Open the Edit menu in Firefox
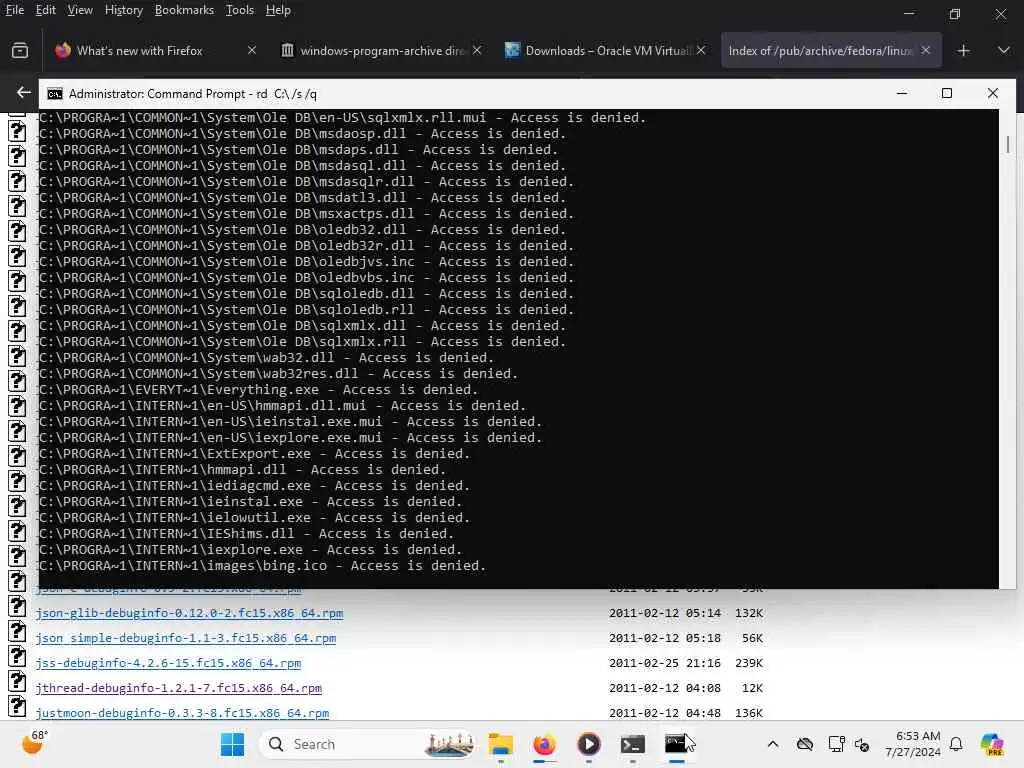The width and height of the screenshot is (1024, 768). pos(45,10)
